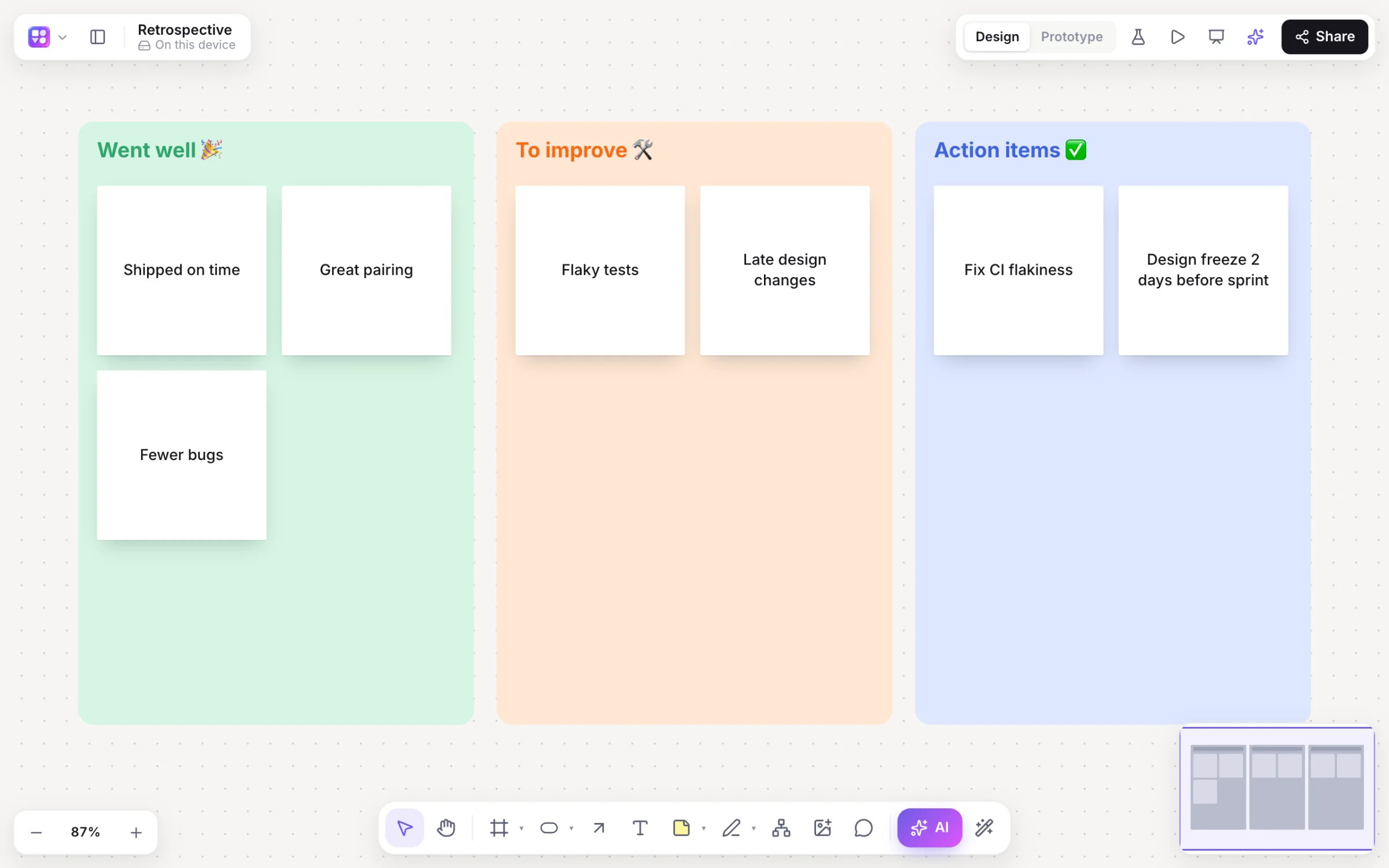Select the Move cursor tool
This screenshot has width=1389, height=868.
(x=405, y=828)
